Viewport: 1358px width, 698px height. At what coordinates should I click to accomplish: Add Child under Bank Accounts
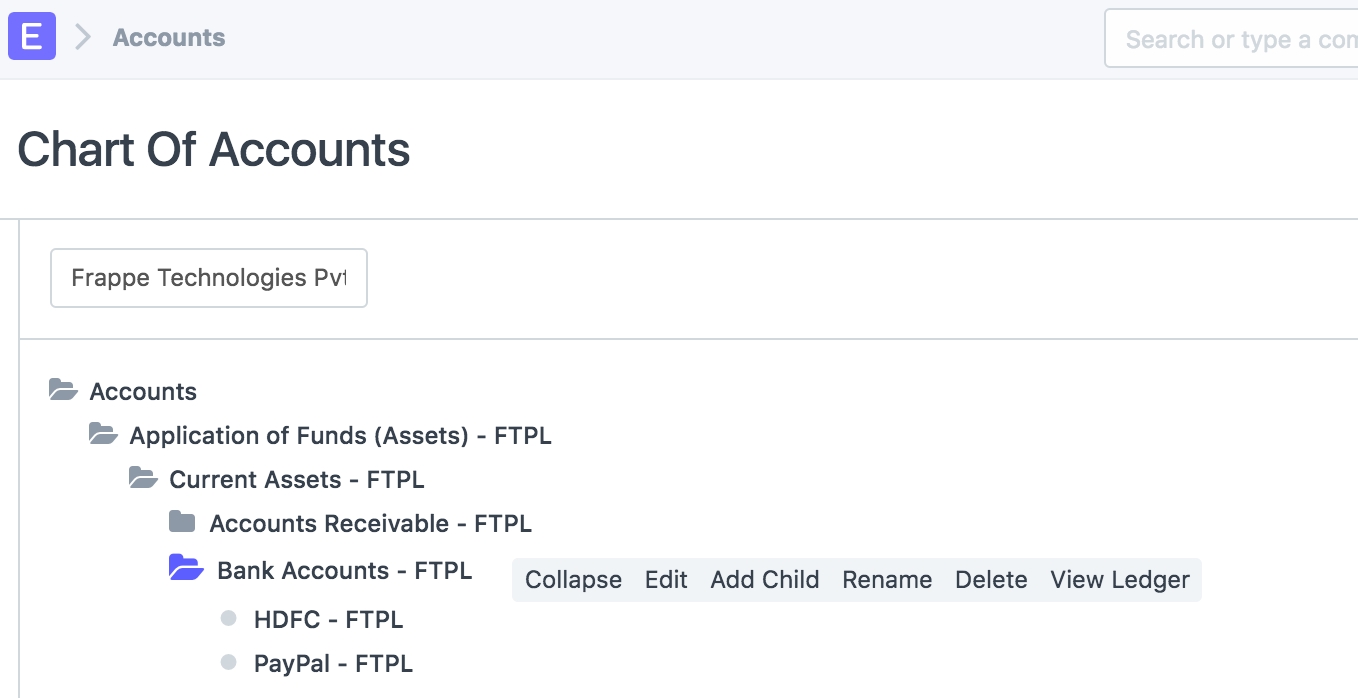coord(765,580)
